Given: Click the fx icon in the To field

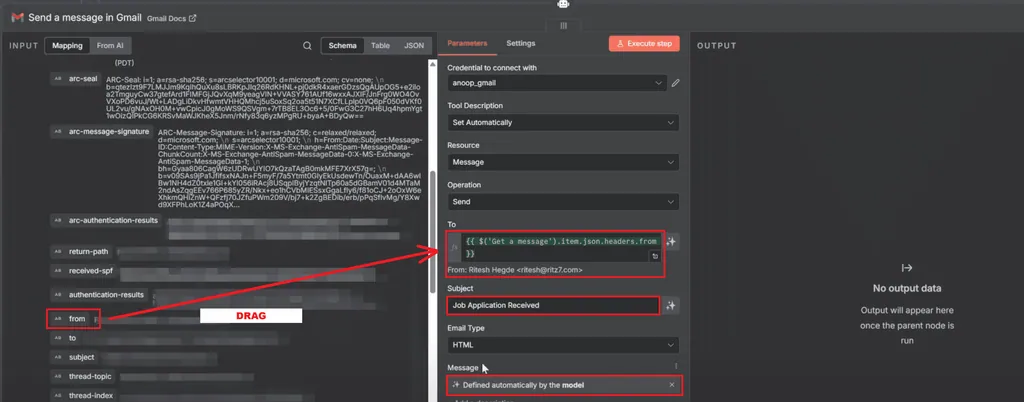Looking at the screenshot, I should click(x=455, y=247).
